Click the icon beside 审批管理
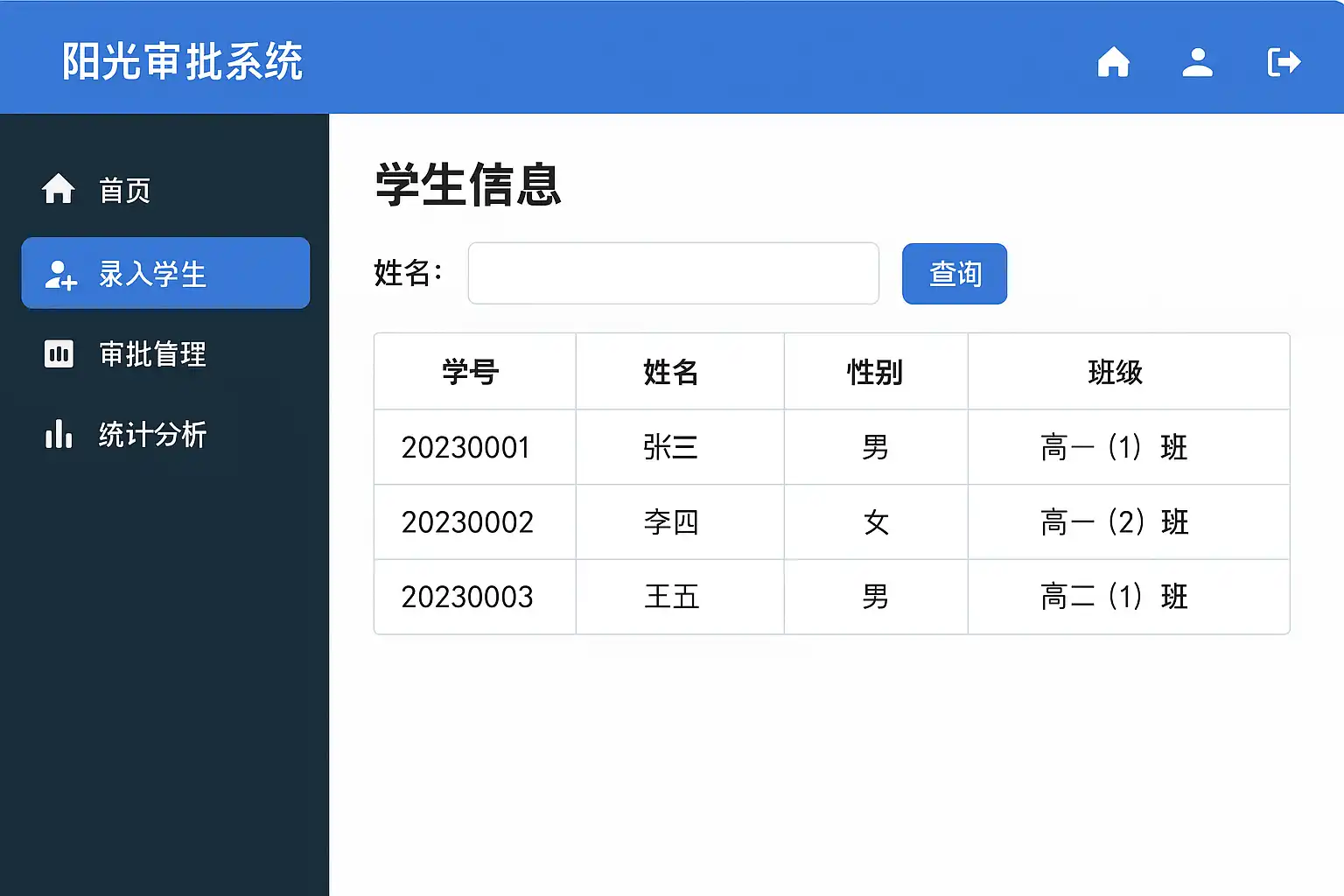1344x896 pixels. pos(59,354)
